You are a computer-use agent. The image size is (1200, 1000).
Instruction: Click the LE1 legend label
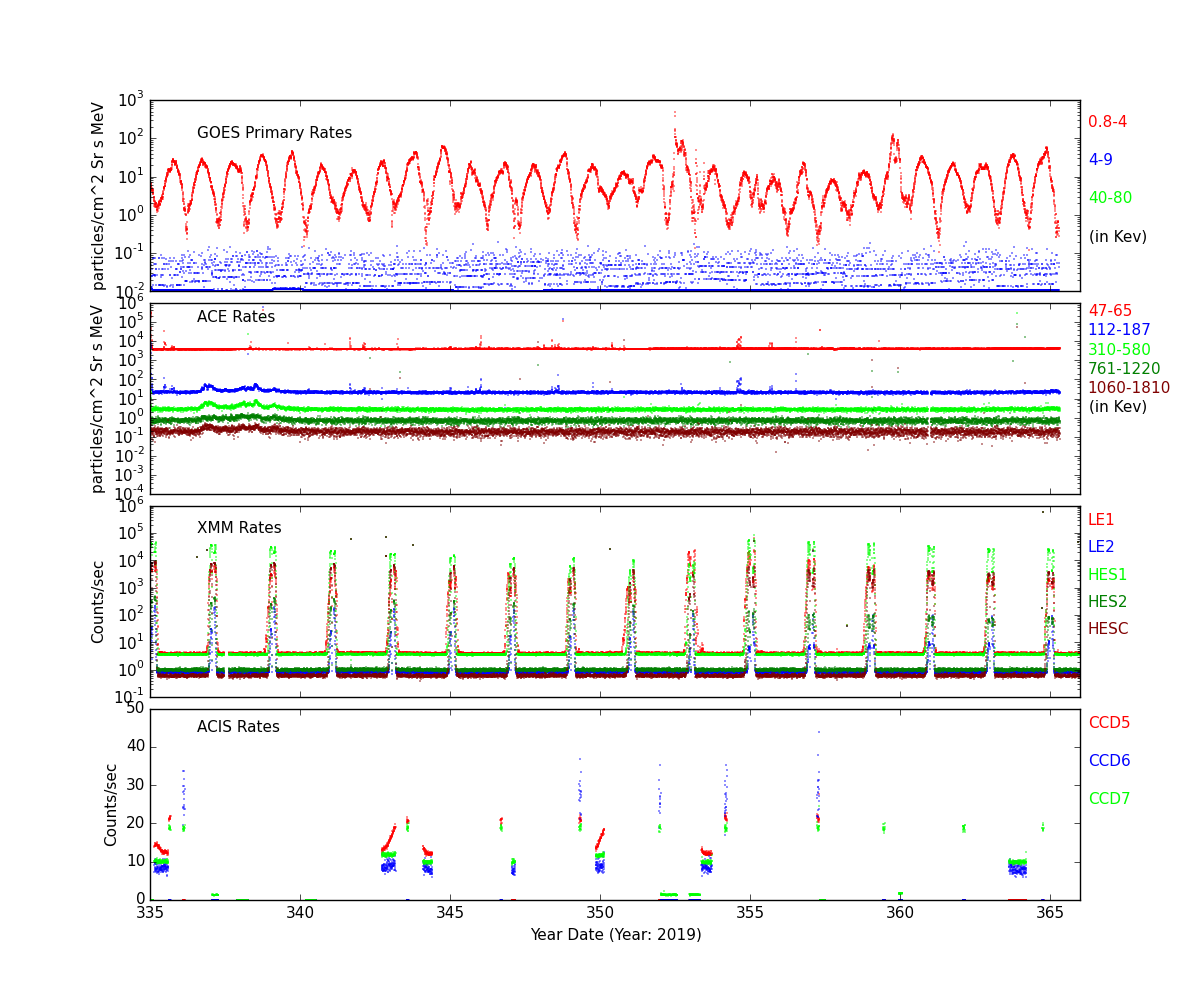[x=1101, y=520]
